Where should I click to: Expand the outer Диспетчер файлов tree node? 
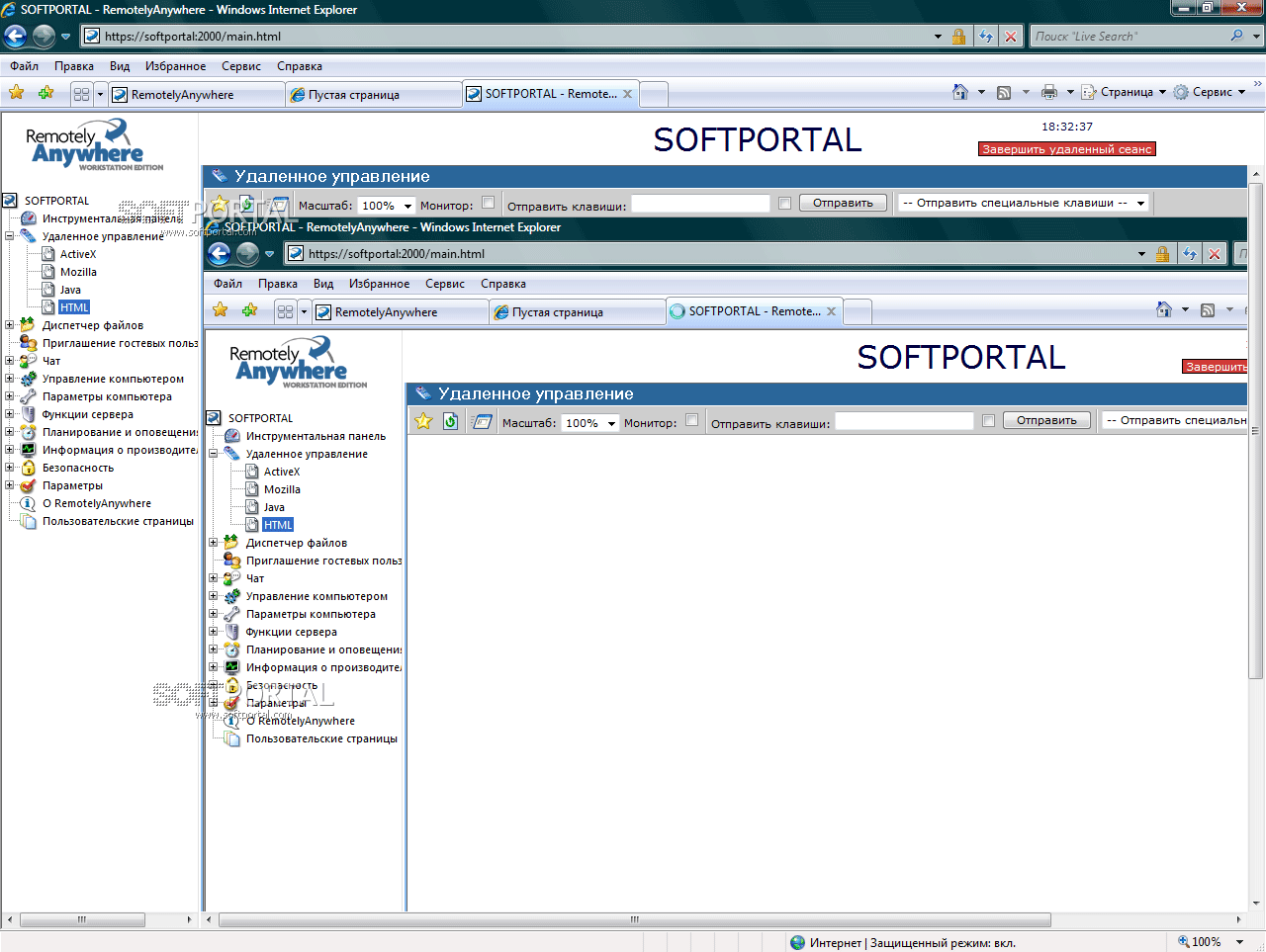(9, 324)
